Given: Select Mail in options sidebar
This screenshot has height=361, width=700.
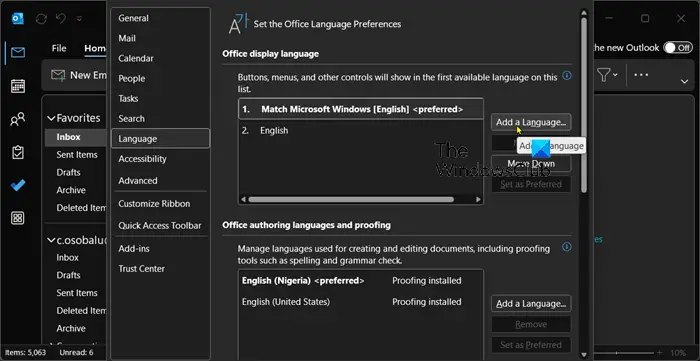Looking at the screenshot, I should click(160, 38).
